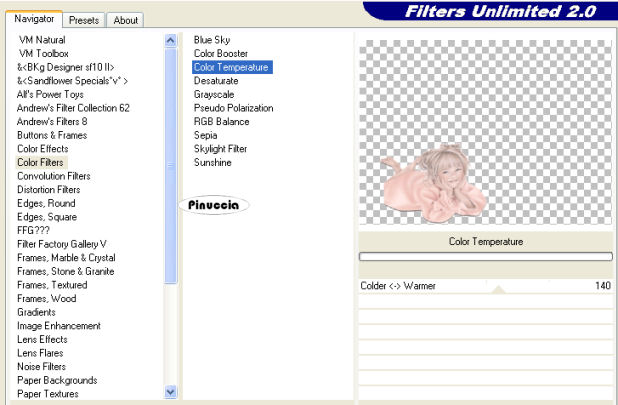The height and width of the screenshot is (405, 618).
Task: Select Frames, Marble & Crystal
Action: (x=66, y=258)
